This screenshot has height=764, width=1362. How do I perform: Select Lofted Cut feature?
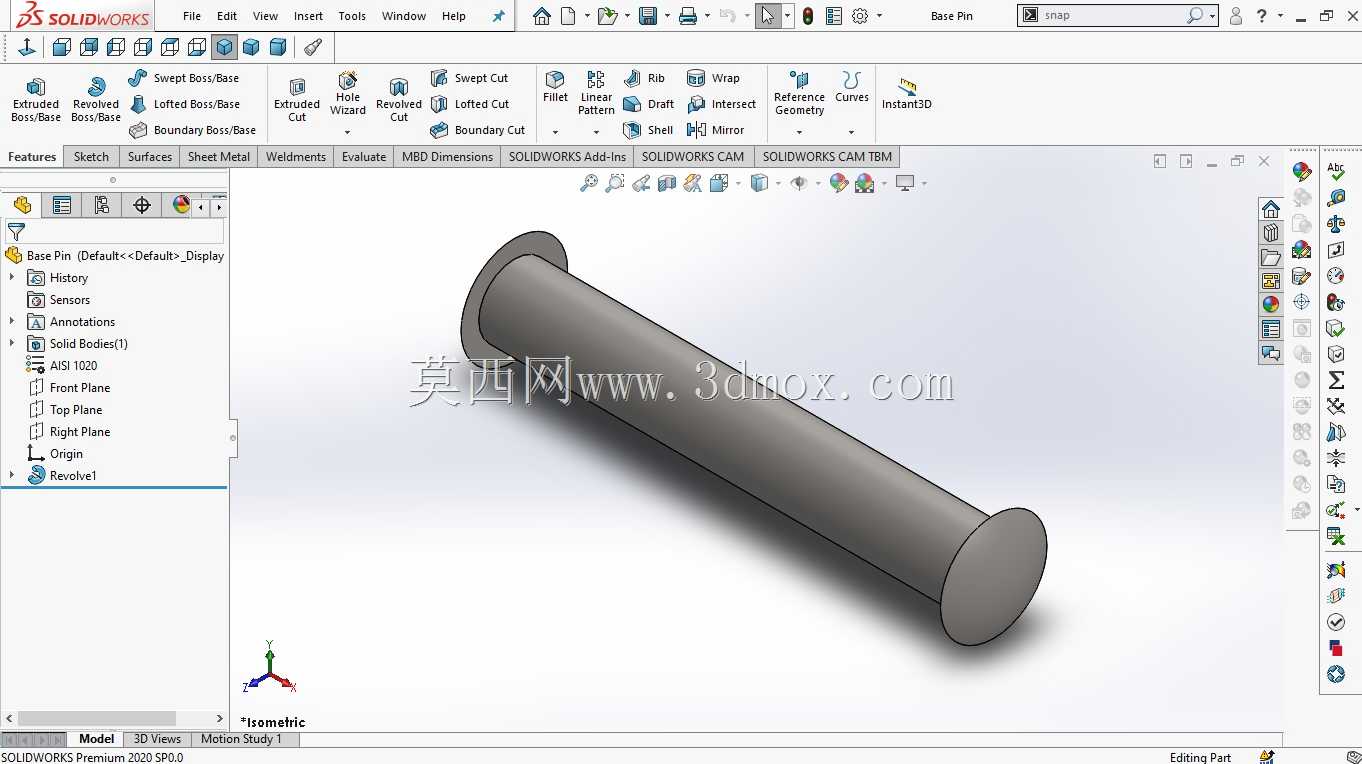pos(470,104)
